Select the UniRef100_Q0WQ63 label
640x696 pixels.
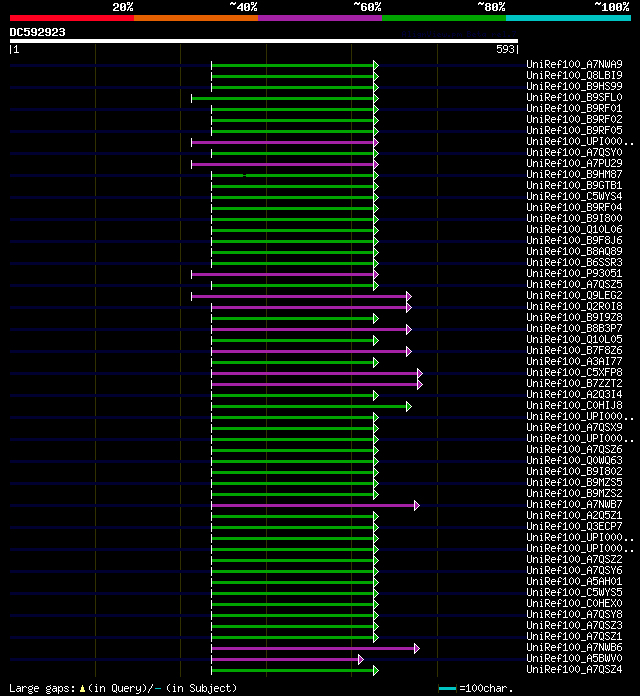574,460
